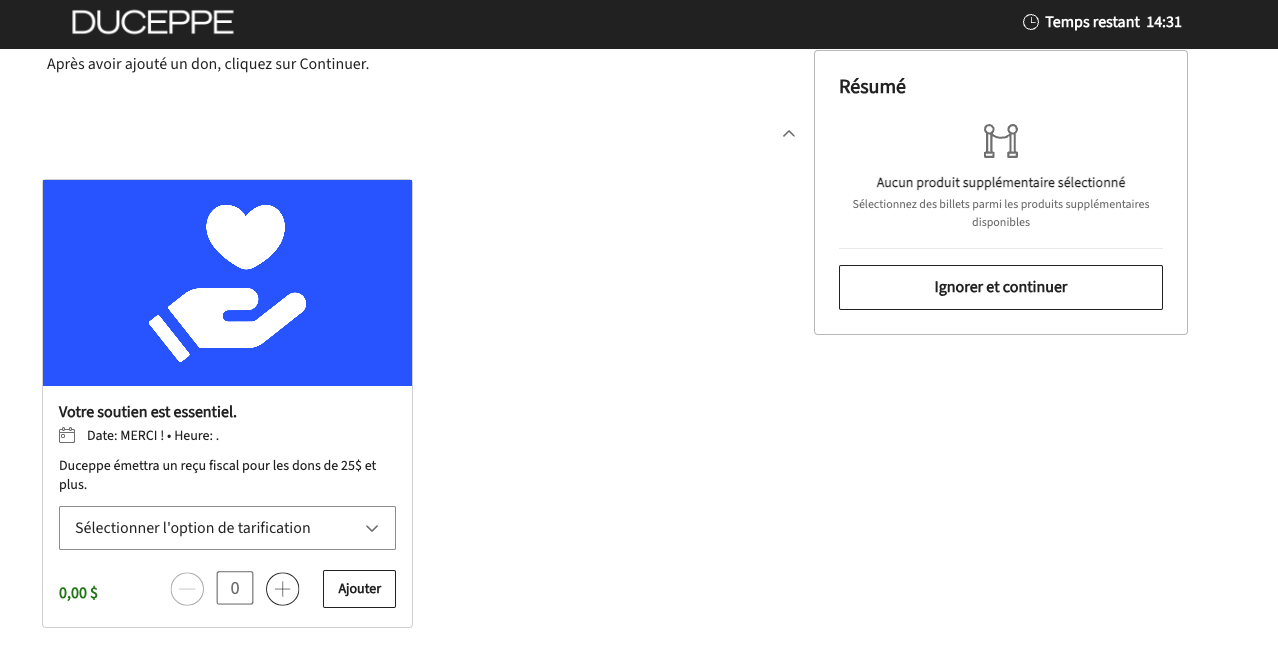Increase donation quantity with plus button
The height and width of the screenshot is (651, 1278).
[x=283, y=589]
